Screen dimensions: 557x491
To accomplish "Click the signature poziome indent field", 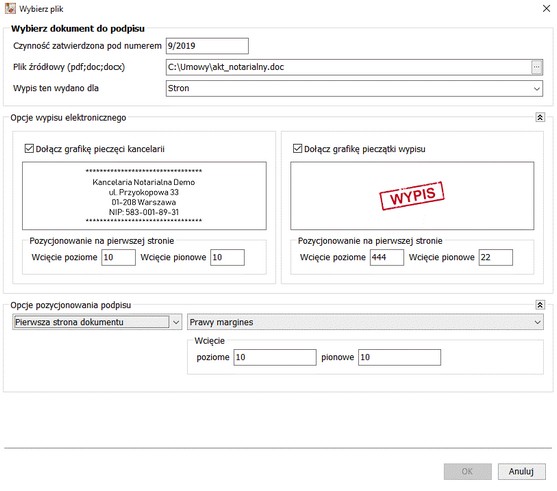I will tap(275, 357).
